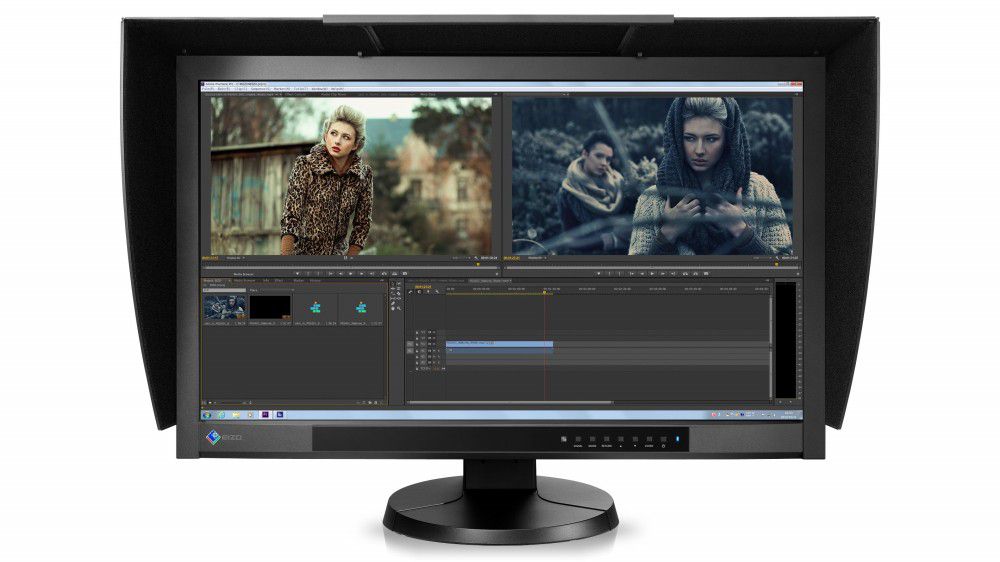Switch to the Media Browser tab

(x=244, y=281)
